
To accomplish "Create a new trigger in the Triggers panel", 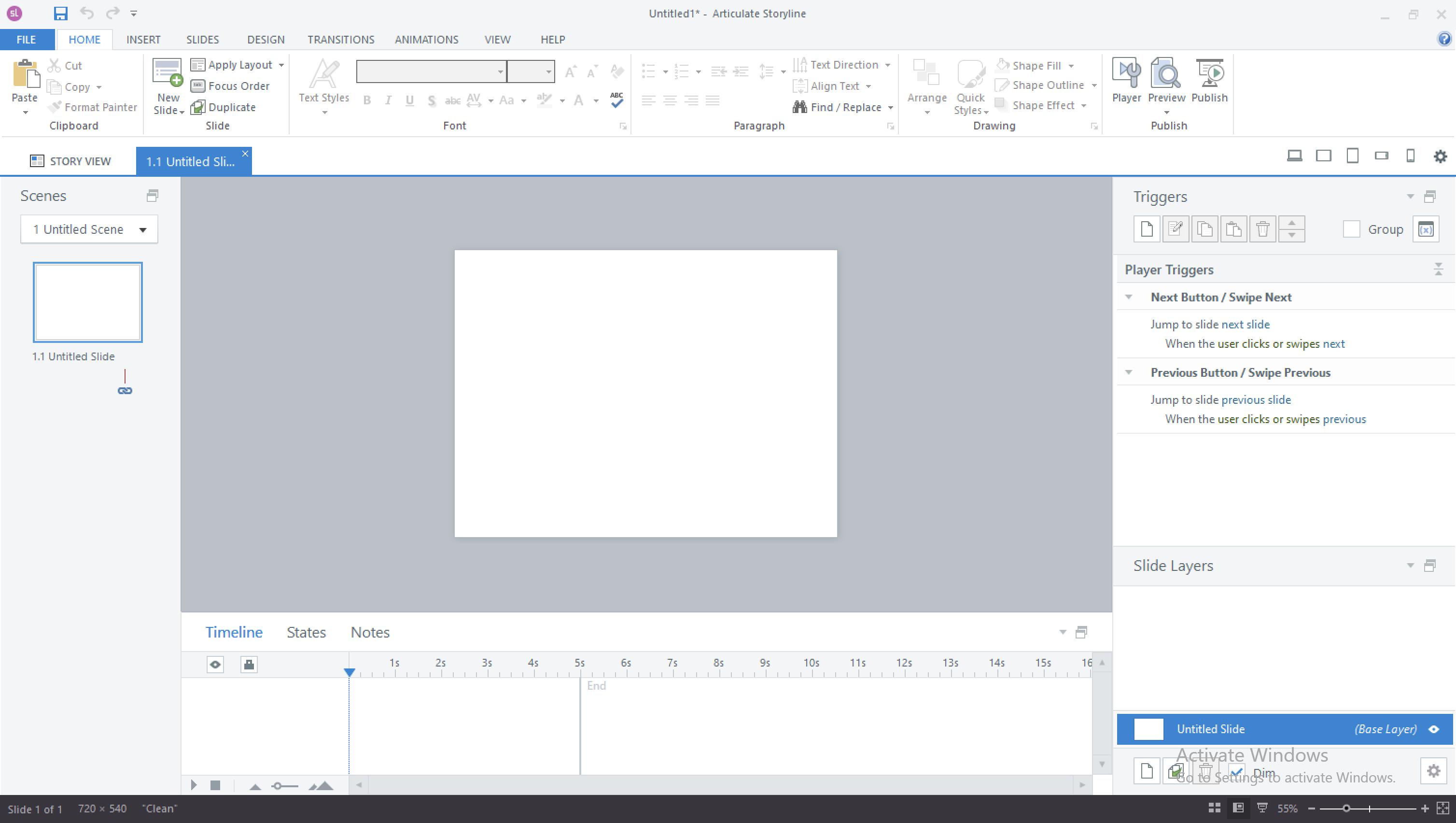I will 1147,229.
